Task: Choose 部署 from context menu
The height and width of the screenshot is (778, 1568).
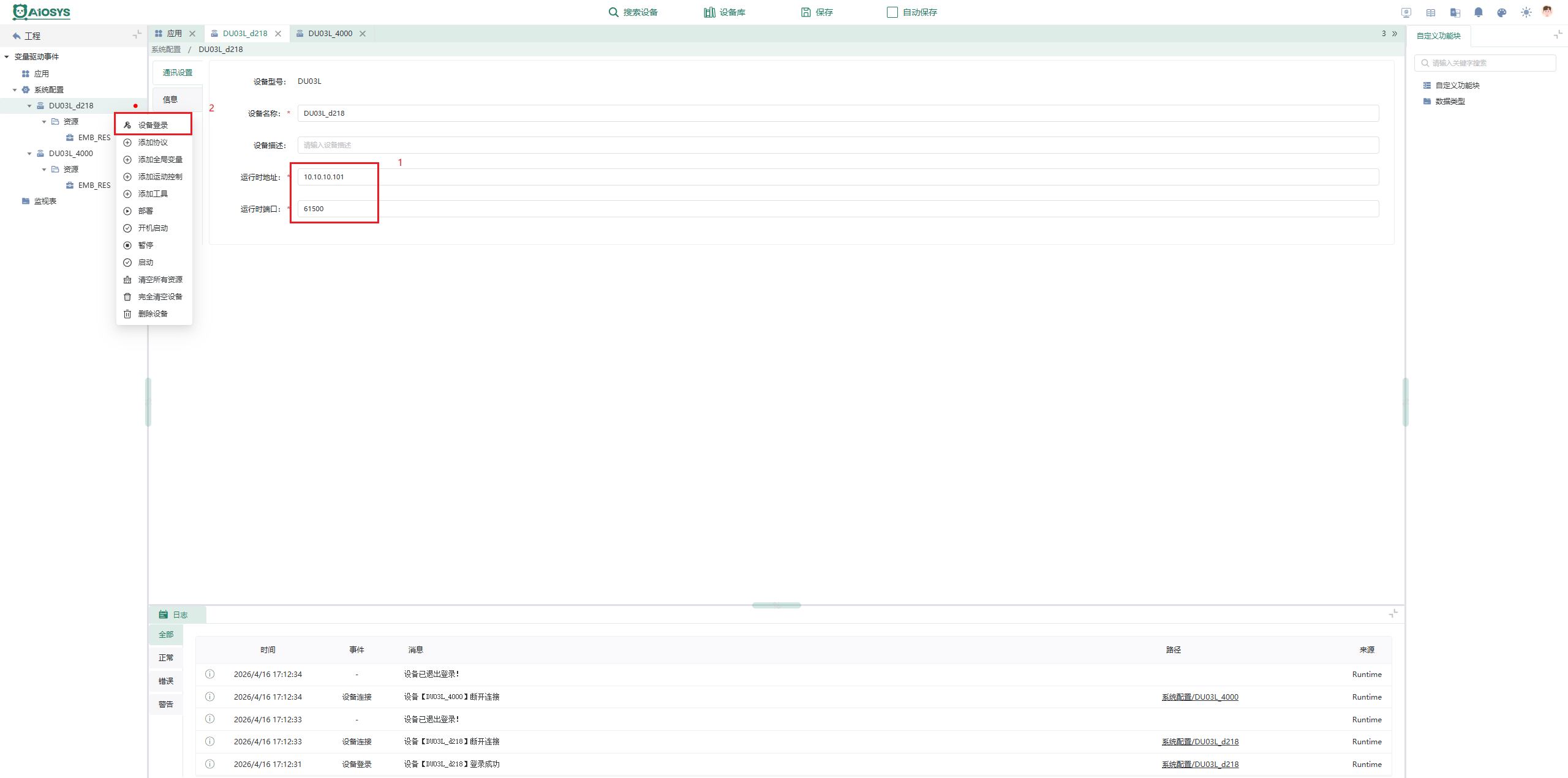Action: [154, 211]
